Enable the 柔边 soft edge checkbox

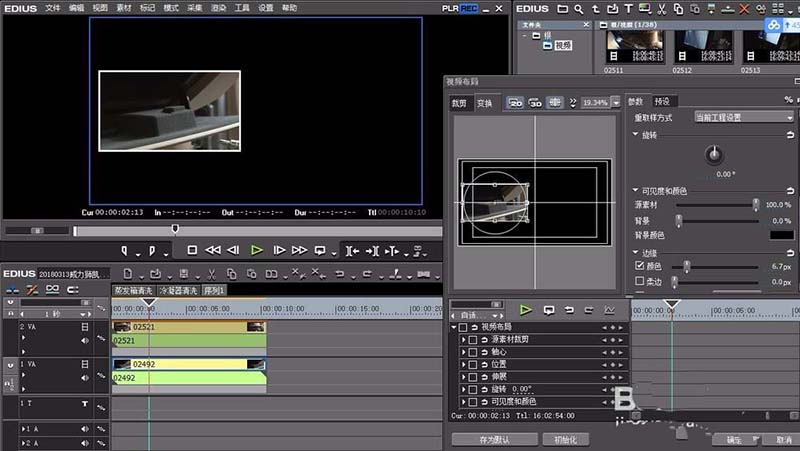click(x=640, y=282)
